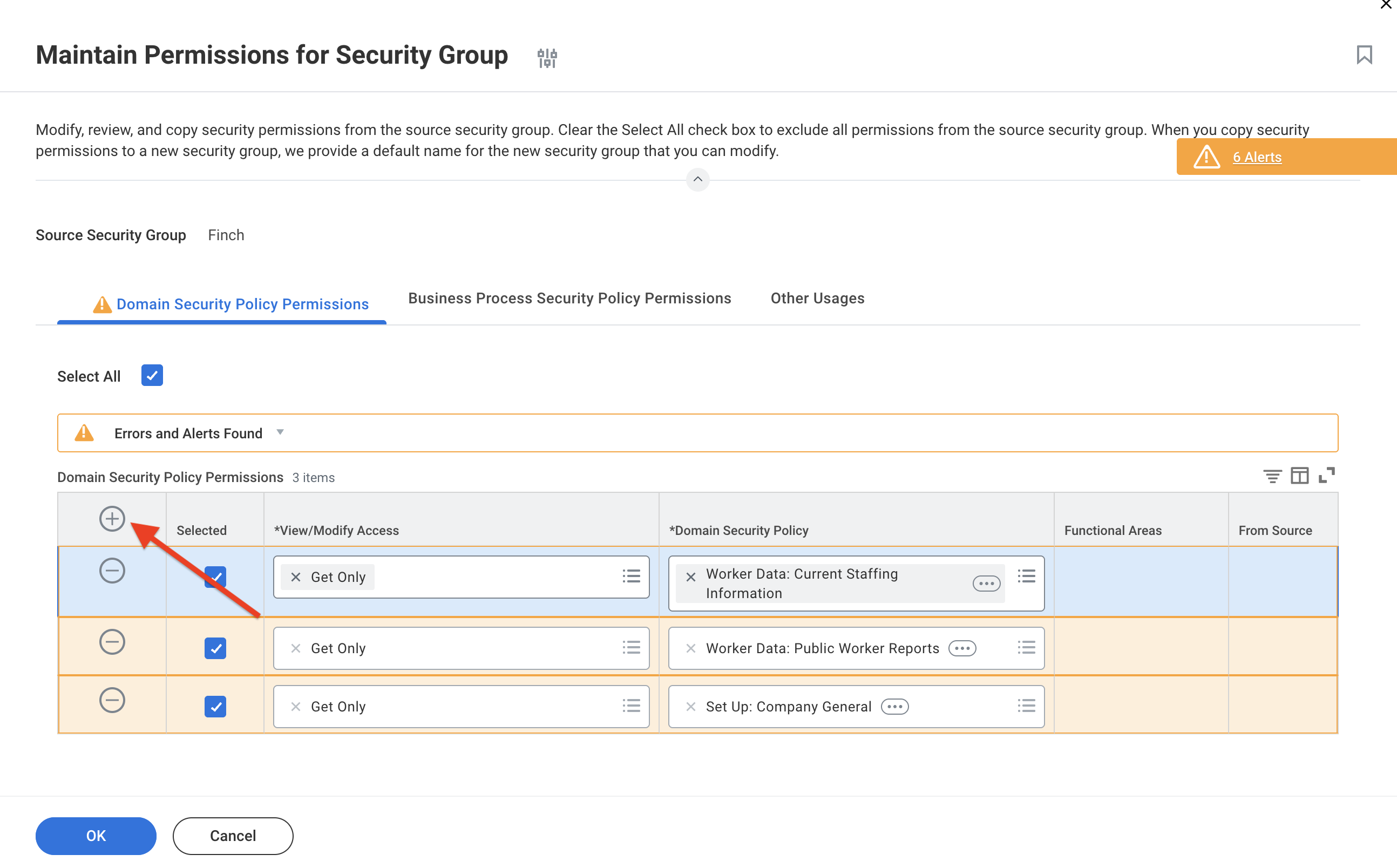
Task: Open the column layout icon for the grid
Action: coord(1299,476)
